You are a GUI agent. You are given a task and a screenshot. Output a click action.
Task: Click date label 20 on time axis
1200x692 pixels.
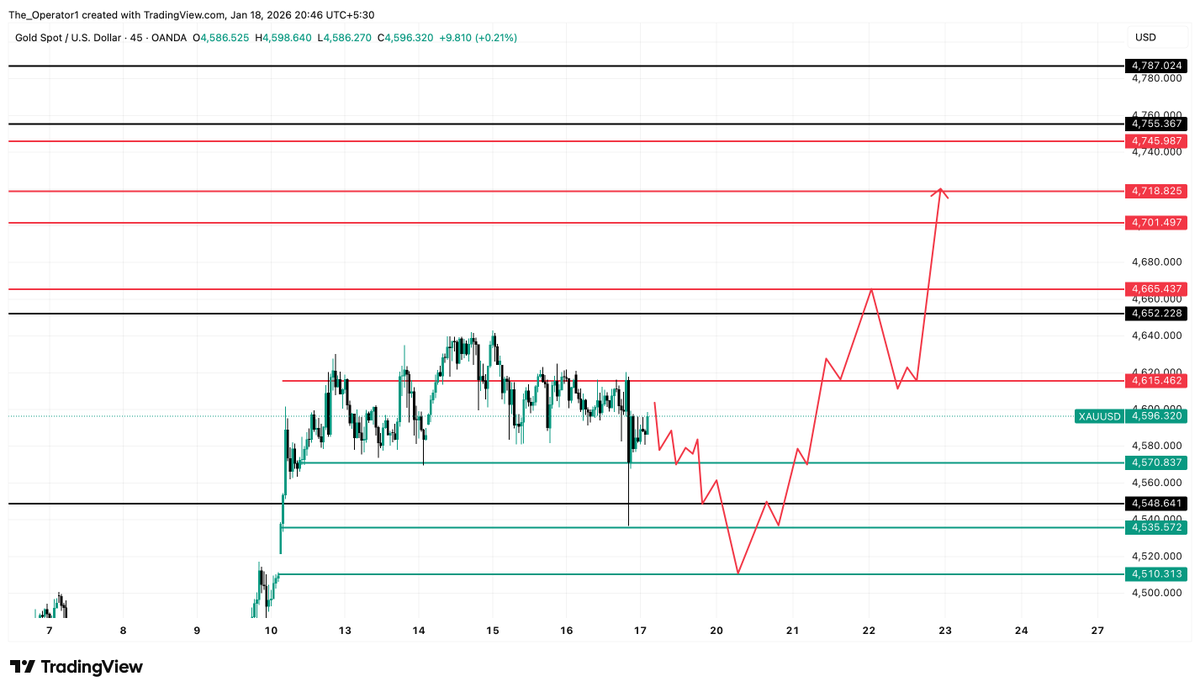(x=717, y=630)
